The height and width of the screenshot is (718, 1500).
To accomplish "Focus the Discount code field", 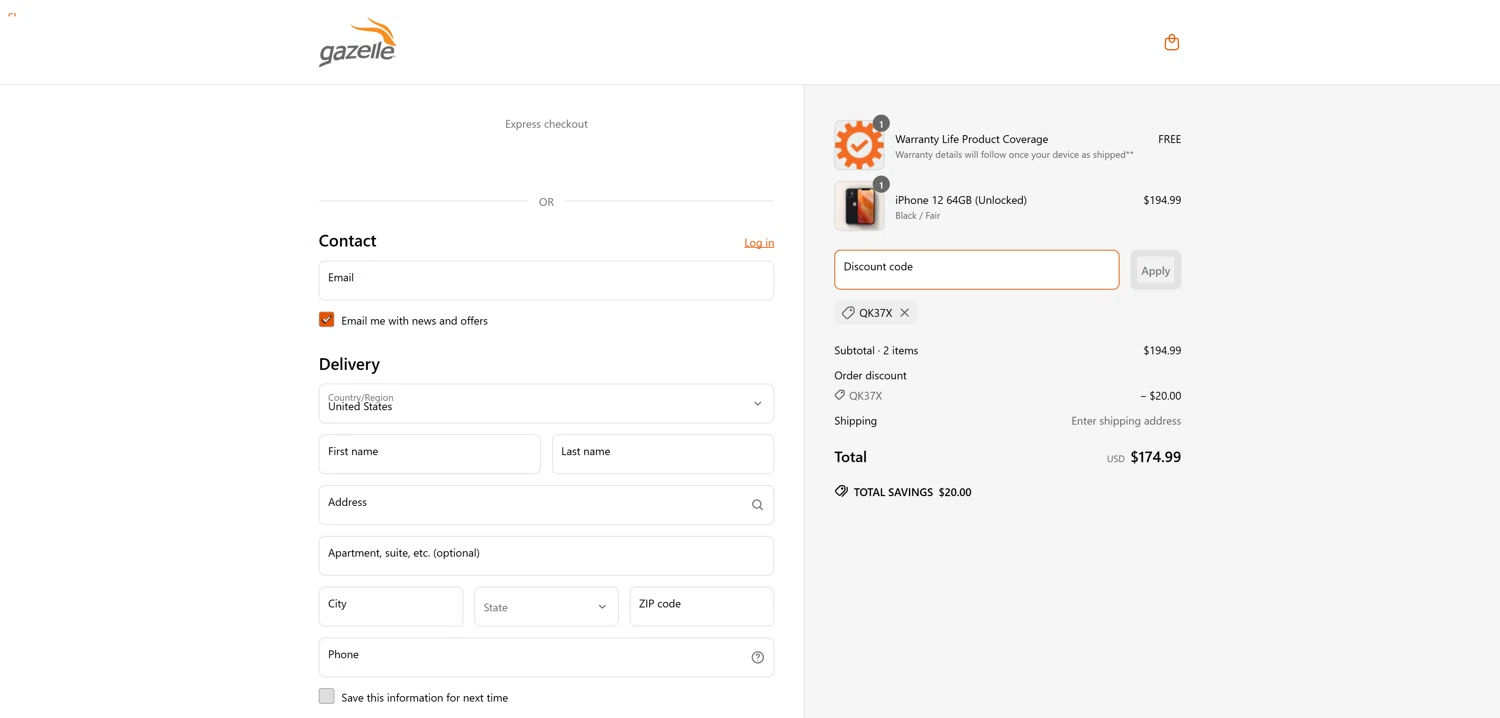I will click(976, 270).
